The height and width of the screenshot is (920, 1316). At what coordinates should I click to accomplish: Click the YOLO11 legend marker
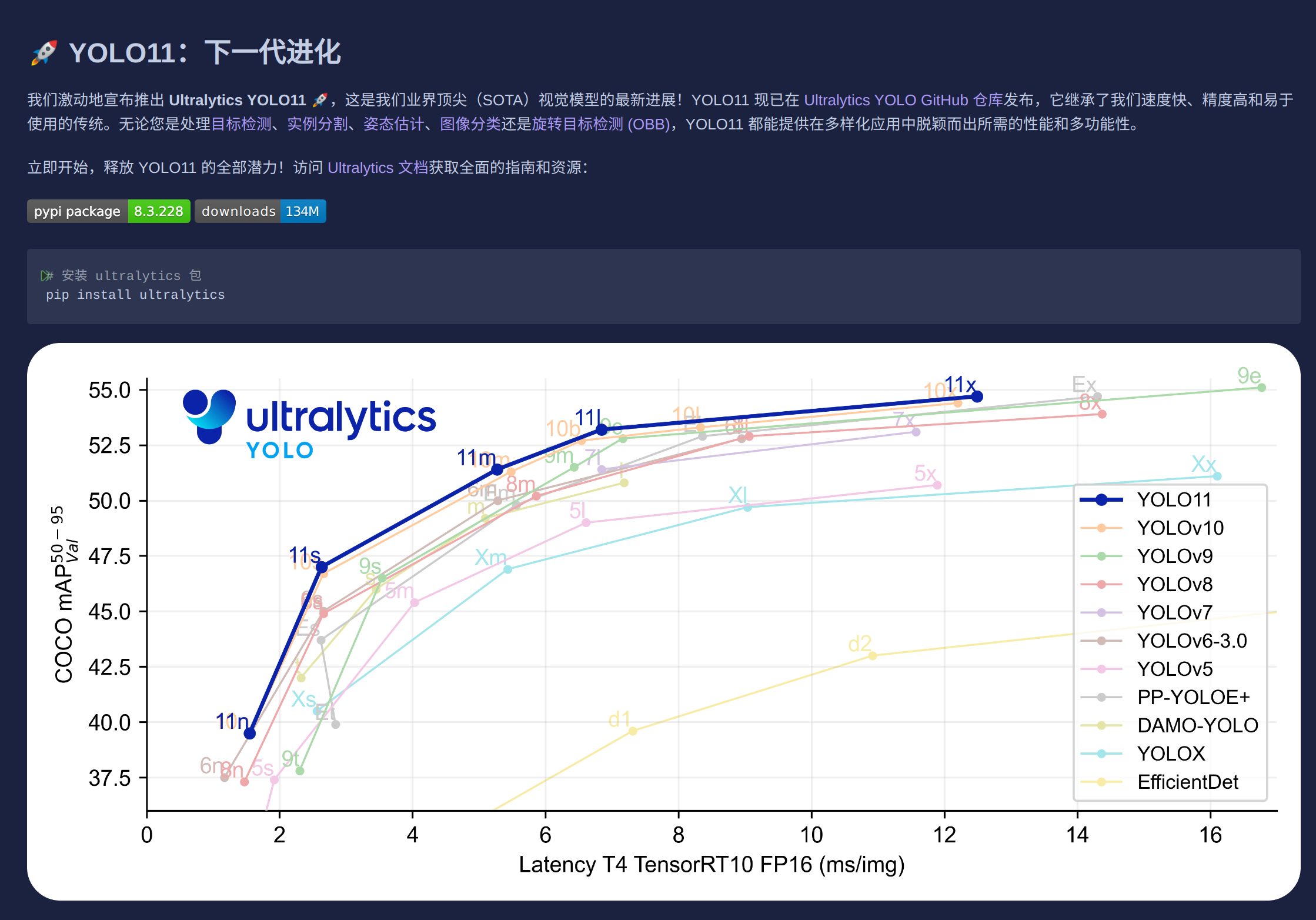click(x=1101, y=500)
